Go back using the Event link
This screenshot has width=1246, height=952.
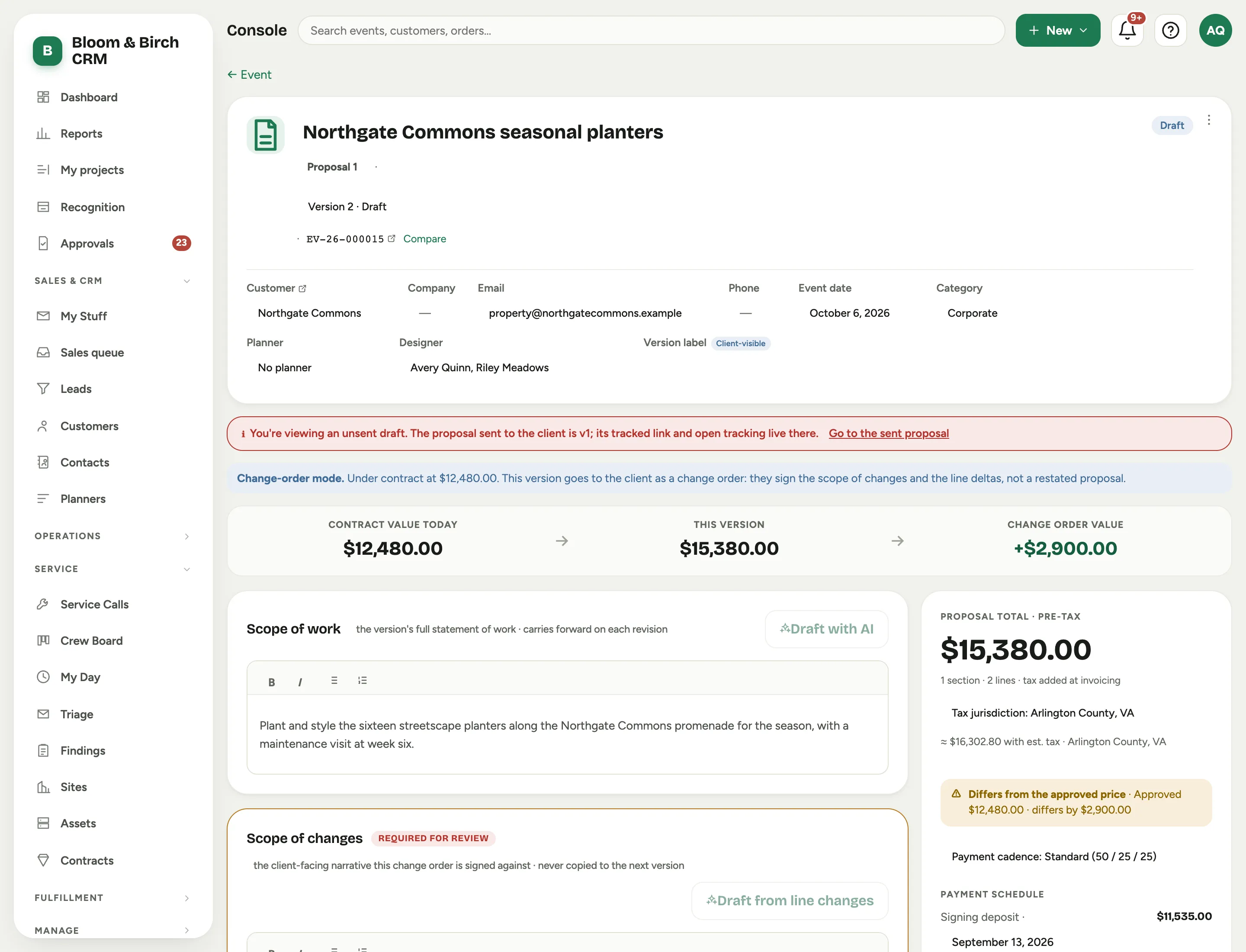[x=249, y=74]
